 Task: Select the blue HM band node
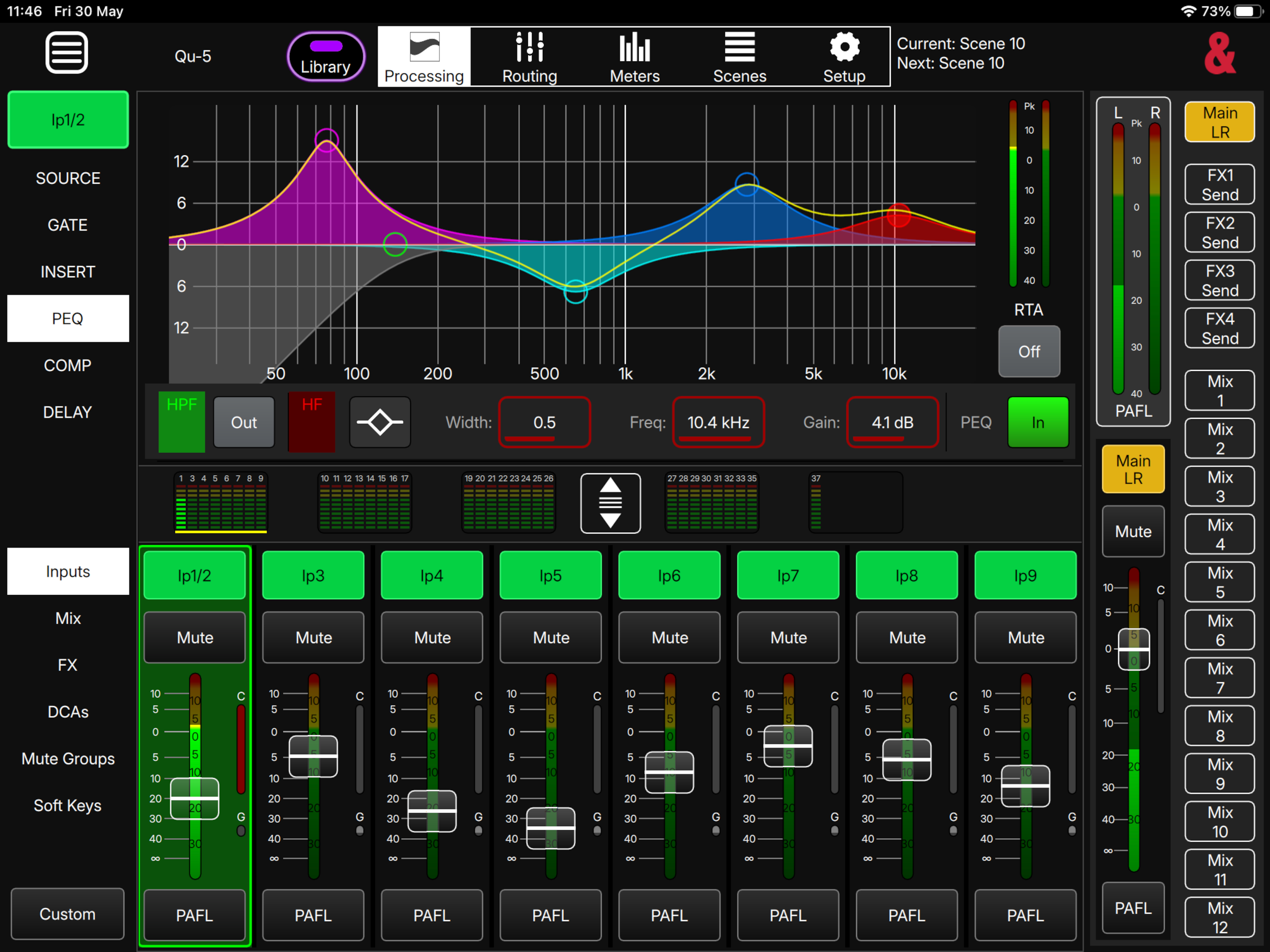point(747,184)
